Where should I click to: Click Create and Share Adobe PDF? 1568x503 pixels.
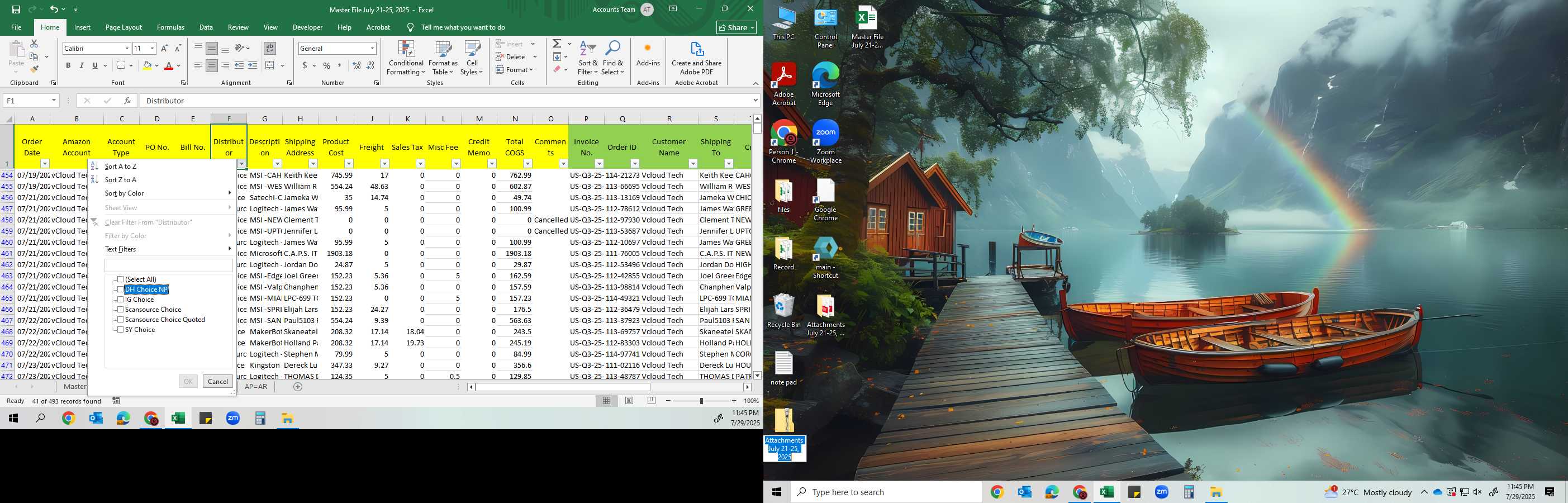(x=696, y=59)
